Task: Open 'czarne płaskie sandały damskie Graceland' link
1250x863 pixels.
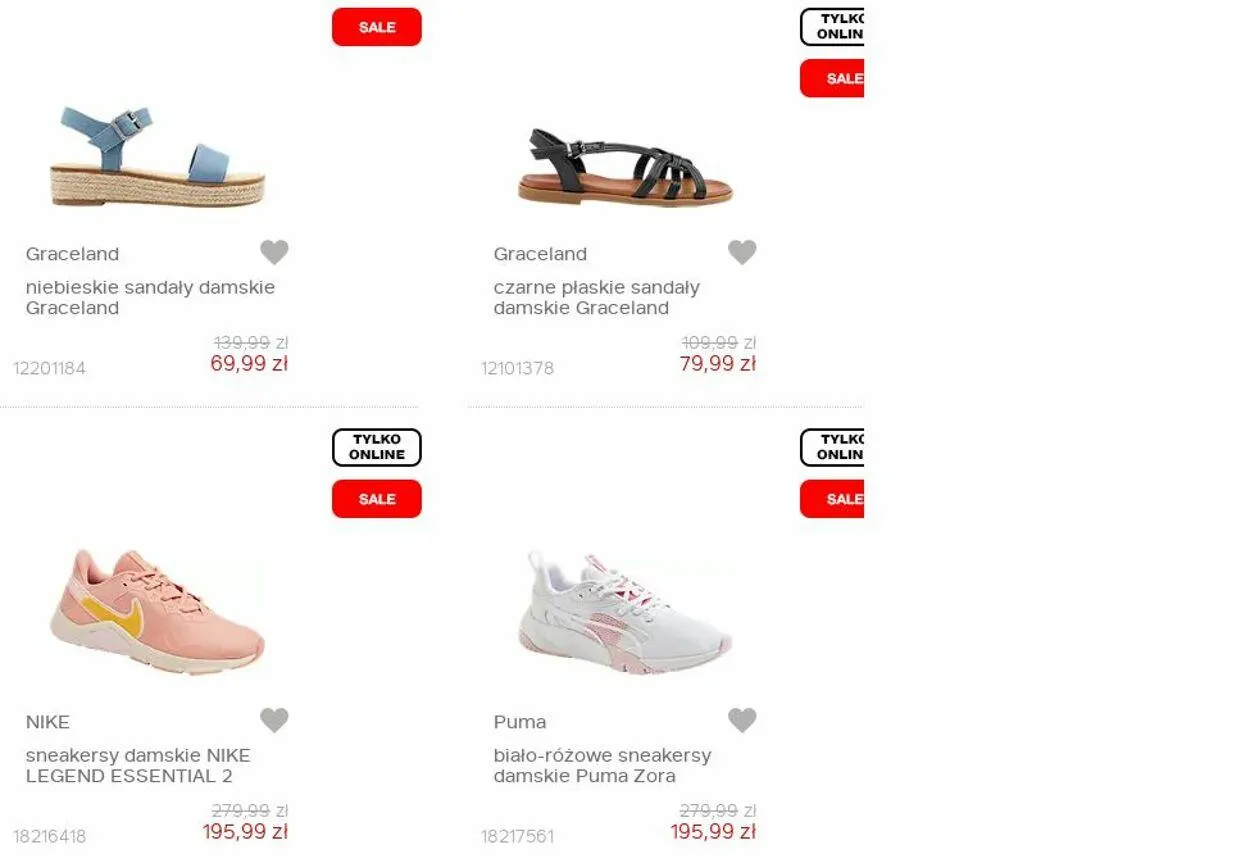Action: pyautogui.click(x=597, y=298)
